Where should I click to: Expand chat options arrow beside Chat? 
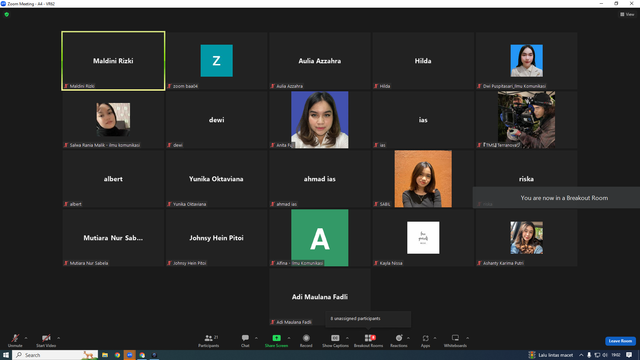(x=256, y=338)
